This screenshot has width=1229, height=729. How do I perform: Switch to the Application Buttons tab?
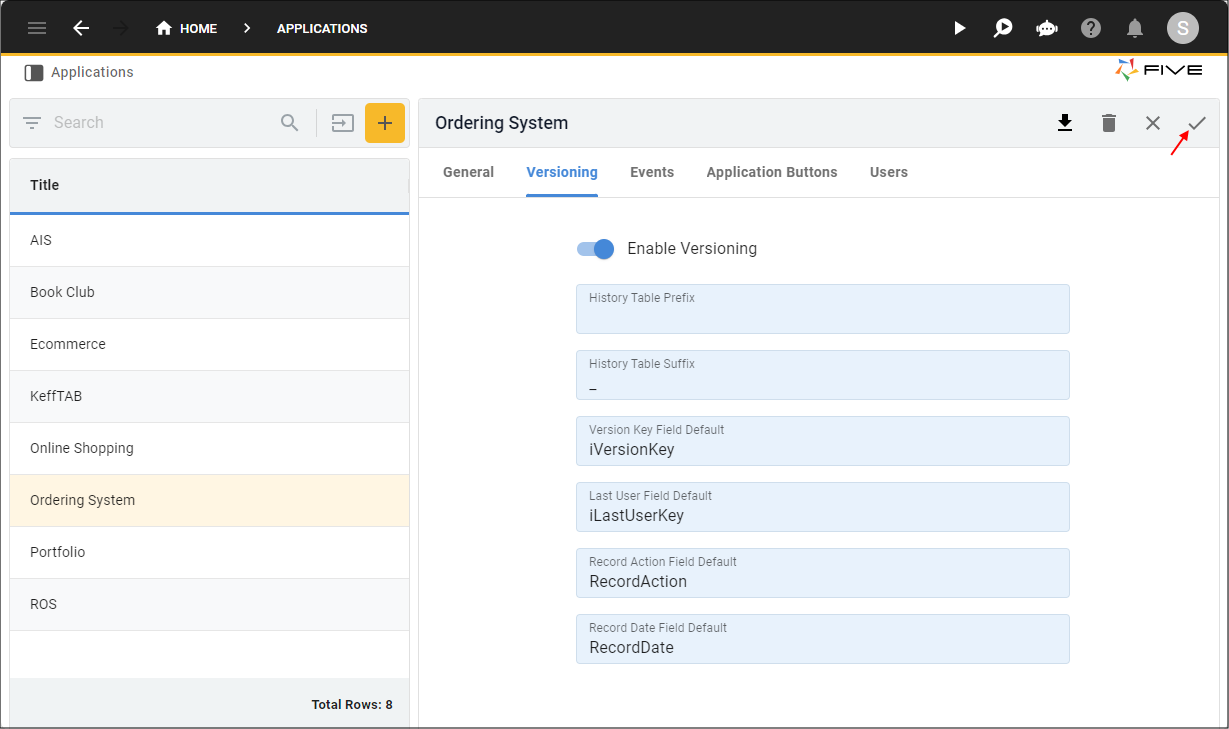(x=772, y=172)
